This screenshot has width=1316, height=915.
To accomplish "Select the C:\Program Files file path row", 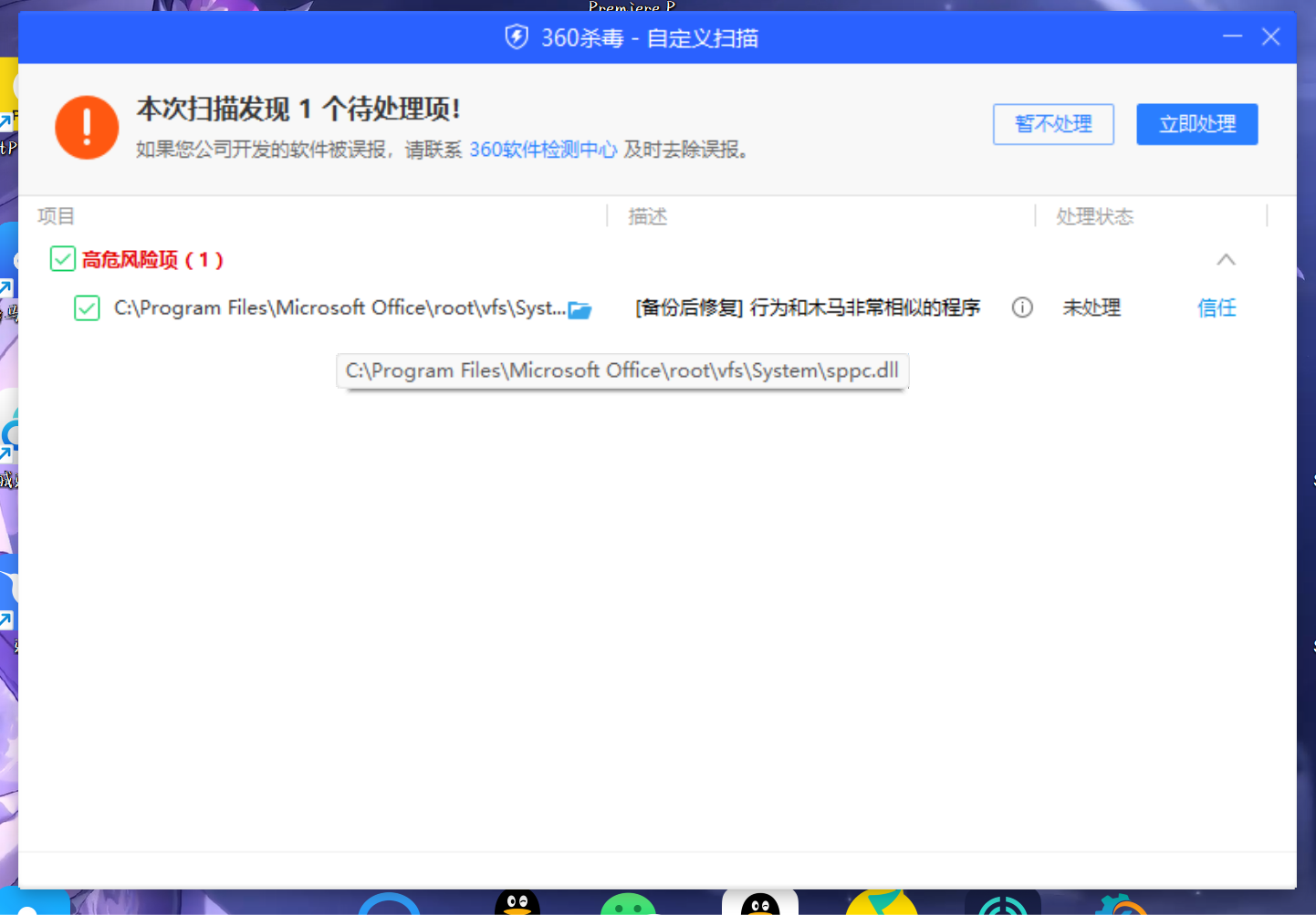I will [338, 308].
